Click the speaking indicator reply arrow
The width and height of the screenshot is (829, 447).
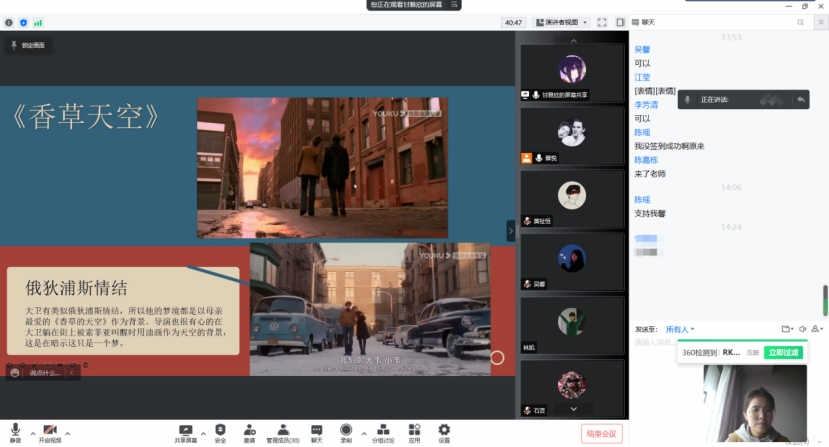point(801,99)
